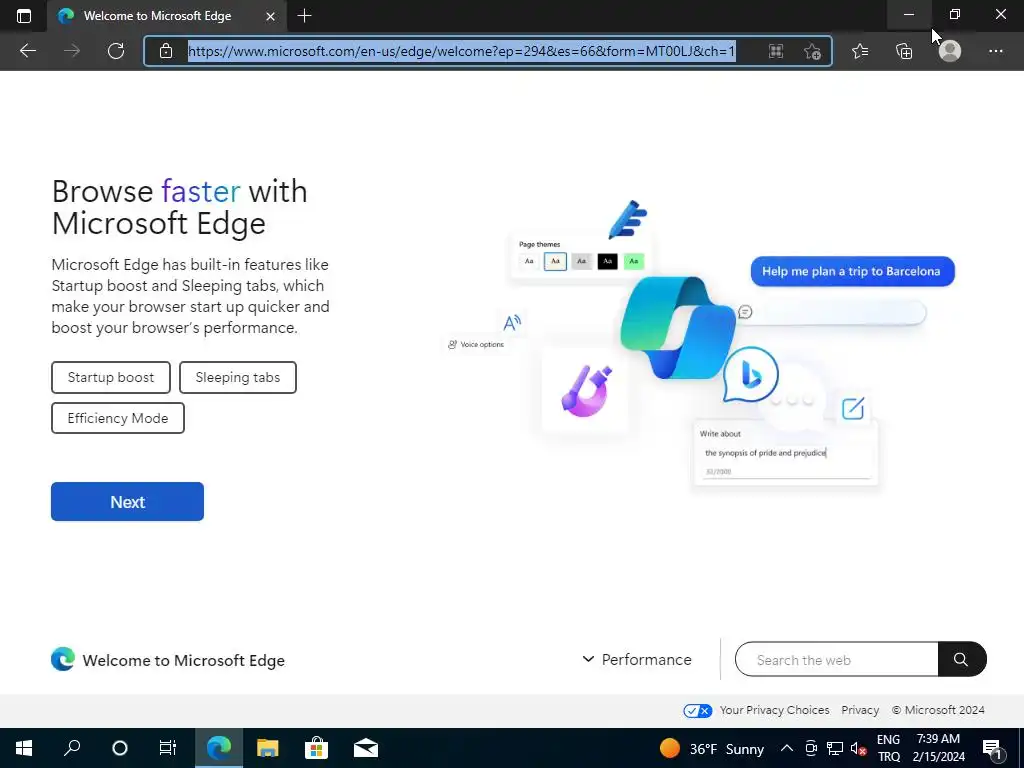This screenshot has width=1024, height=768.
Task: Click the Meet Now camera tray icon
Action: 810,748
